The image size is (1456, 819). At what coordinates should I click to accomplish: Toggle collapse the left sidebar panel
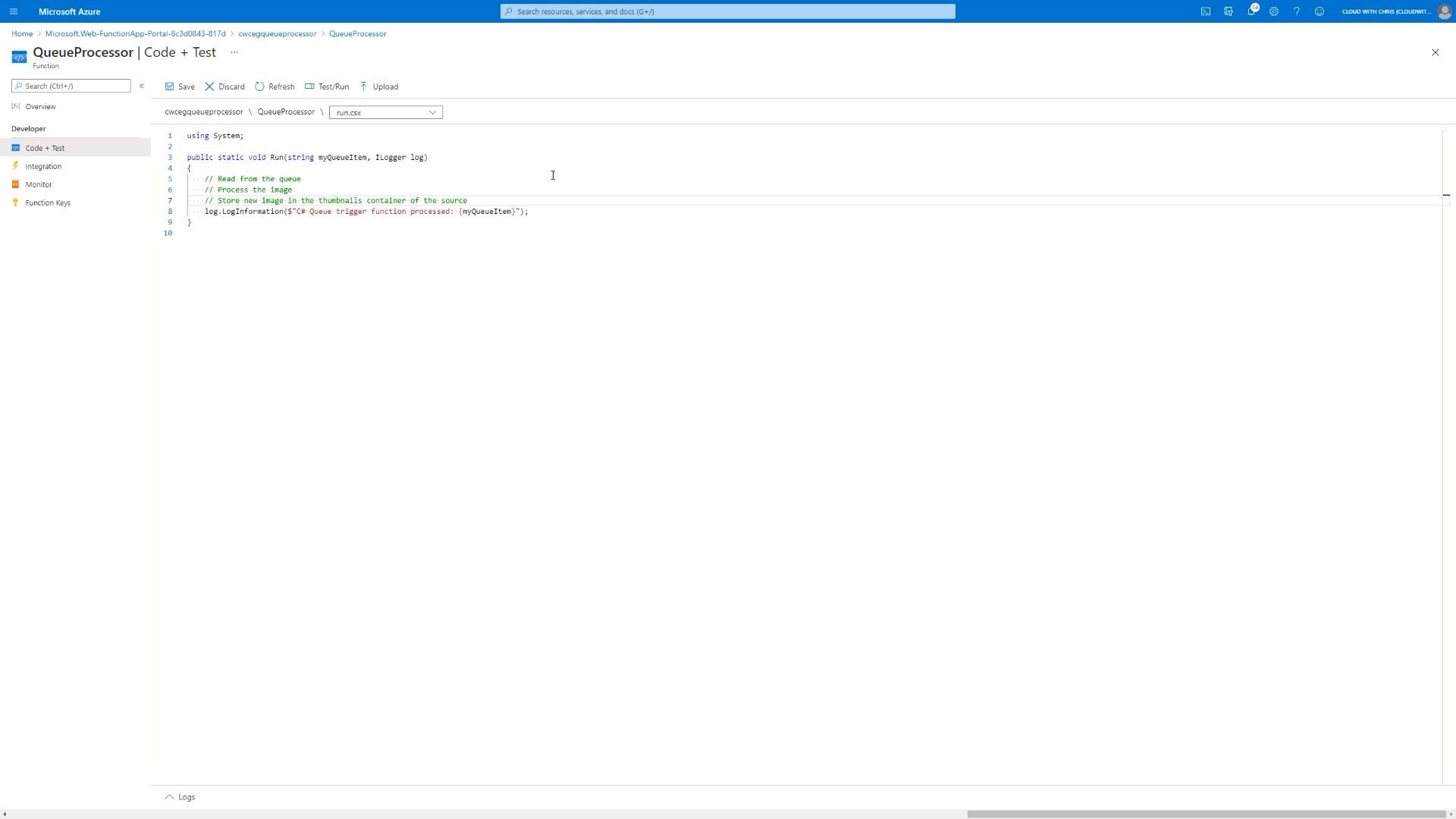coord(142,86)
